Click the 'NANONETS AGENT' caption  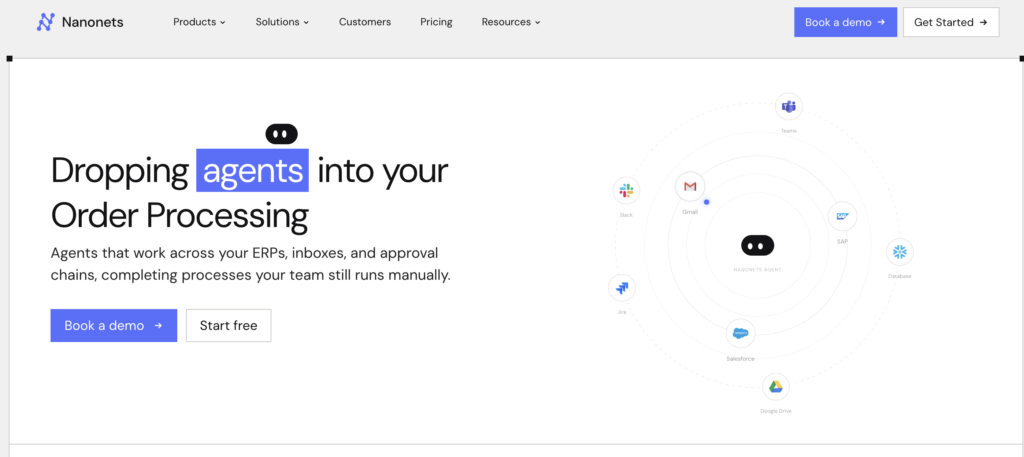[758, 270]
